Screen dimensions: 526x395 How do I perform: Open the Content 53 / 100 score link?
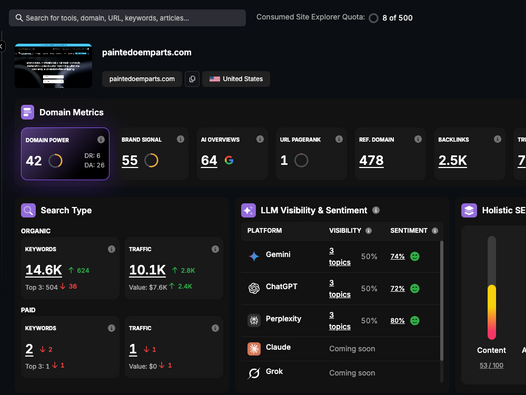[491, 365]
